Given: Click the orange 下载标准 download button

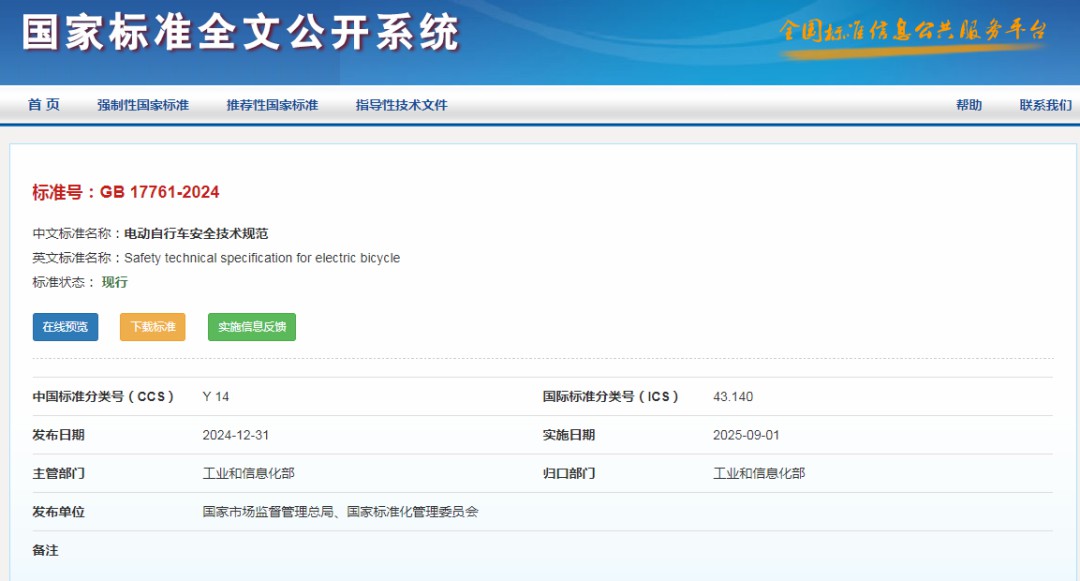Looking at the screenshot, I should click(x=152, y=326).
